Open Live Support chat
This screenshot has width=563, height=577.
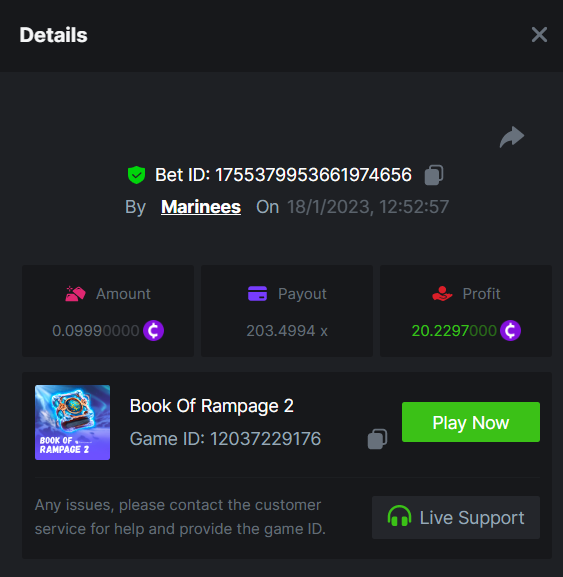click(456, 518)
